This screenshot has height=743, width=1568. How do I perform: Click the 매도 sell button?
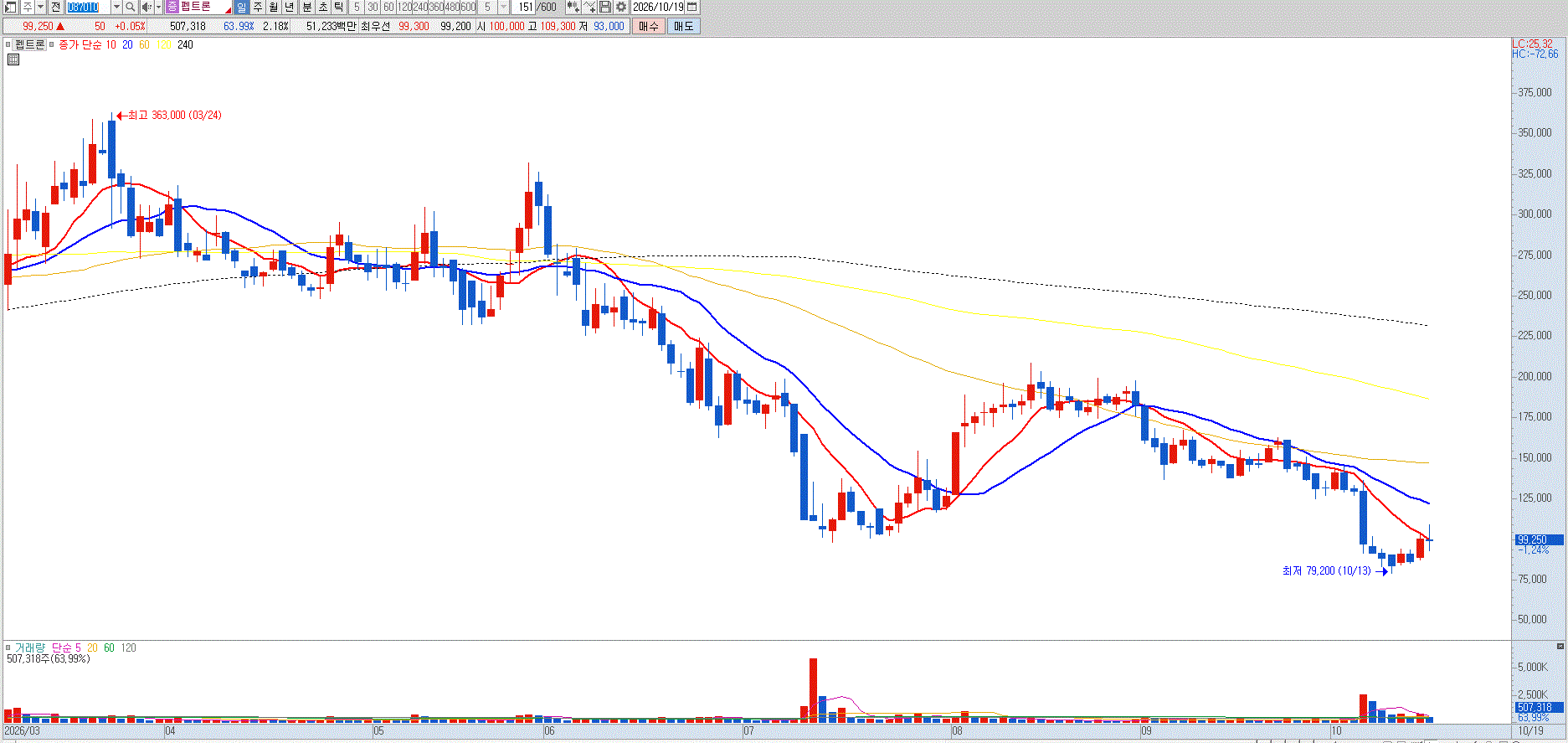tap(683, 26)
